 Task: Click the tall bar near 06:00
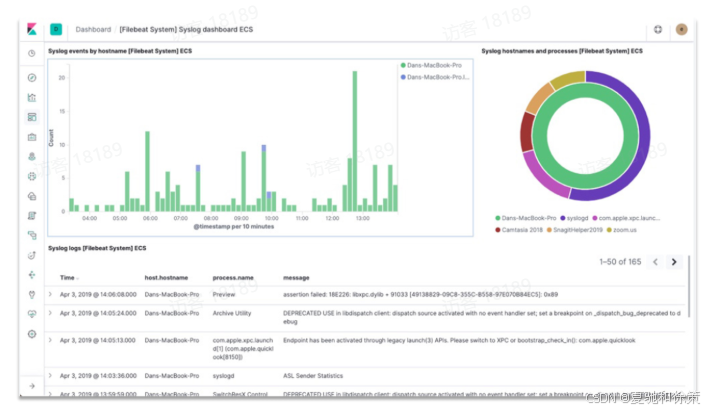tap(147, 171)
